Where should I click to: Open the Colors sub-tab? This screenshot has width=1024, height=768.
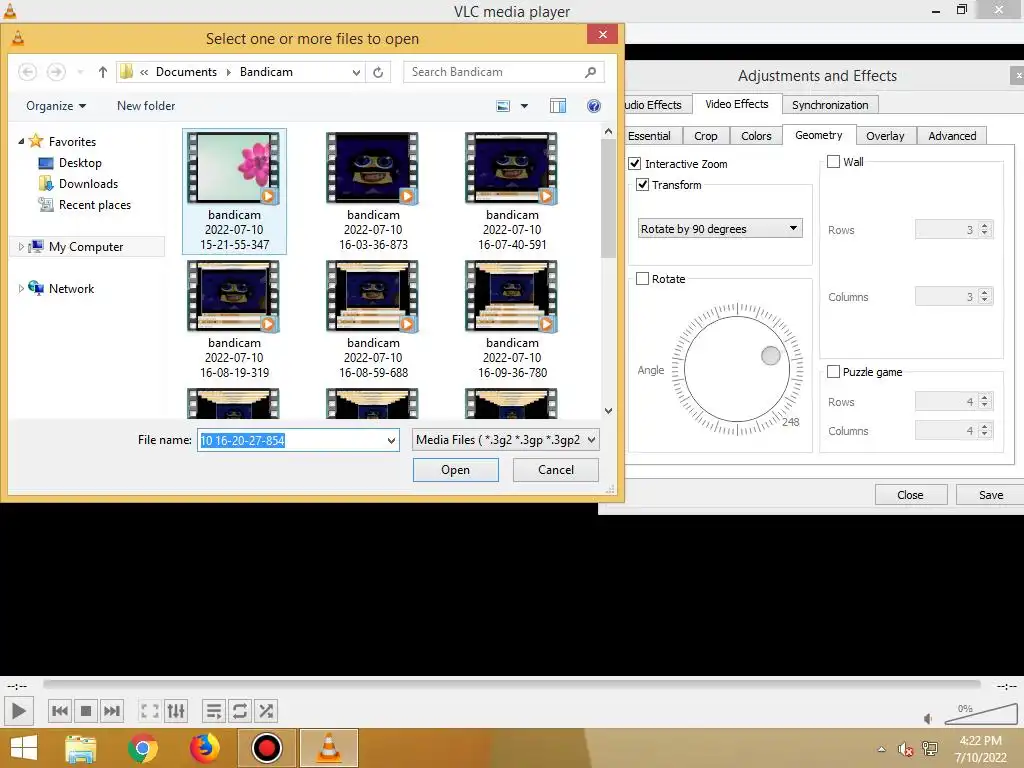[756, 136]
